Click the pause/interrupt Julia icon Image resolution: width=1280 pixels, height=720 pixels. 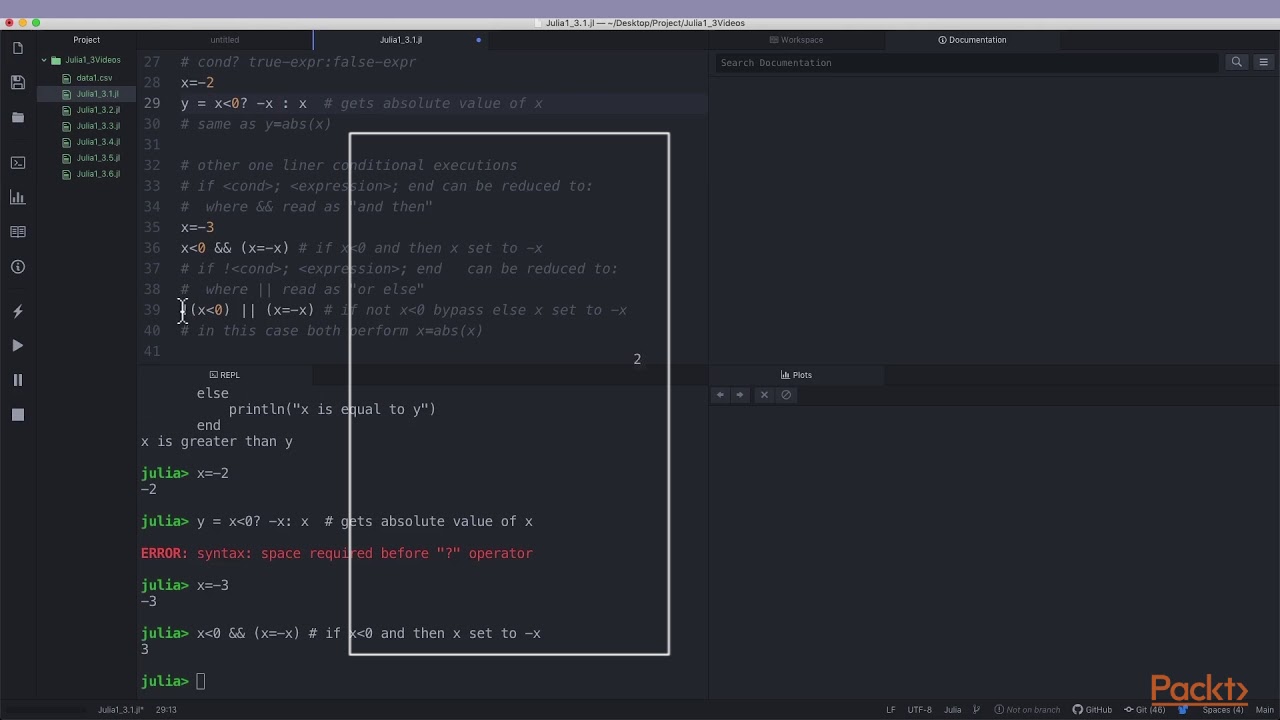click(17, 380)
